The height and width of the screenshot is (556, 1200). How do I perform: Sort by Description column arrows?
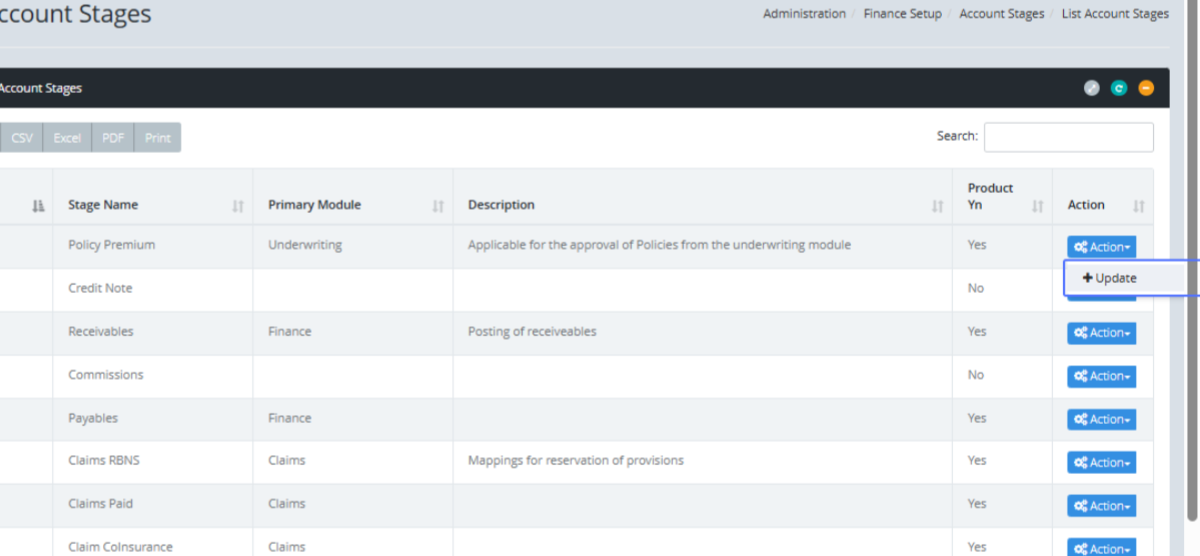point(937,206)
